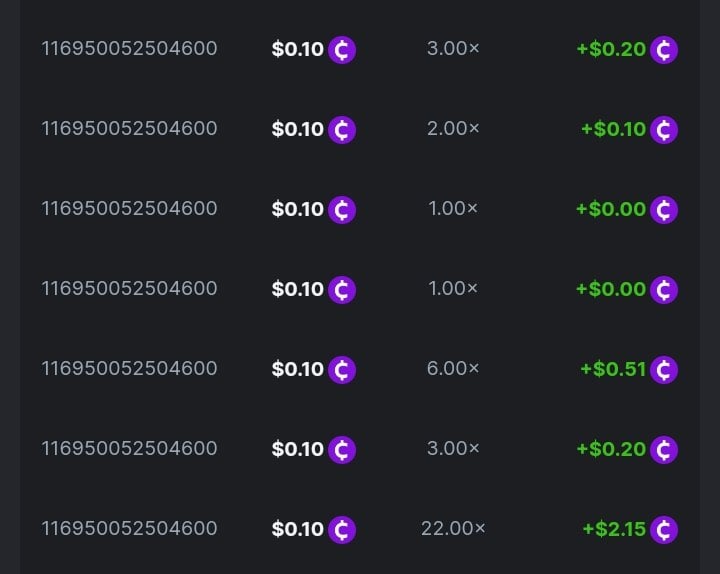Tap the coin icon beside +$0.10 profit
The image size is (720, 574).
[x=664, y=129]
